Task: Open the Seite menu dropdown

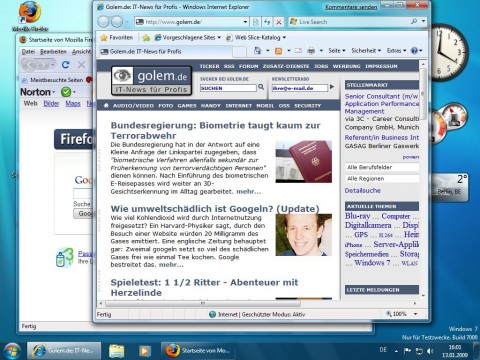Action: (337, 51)
